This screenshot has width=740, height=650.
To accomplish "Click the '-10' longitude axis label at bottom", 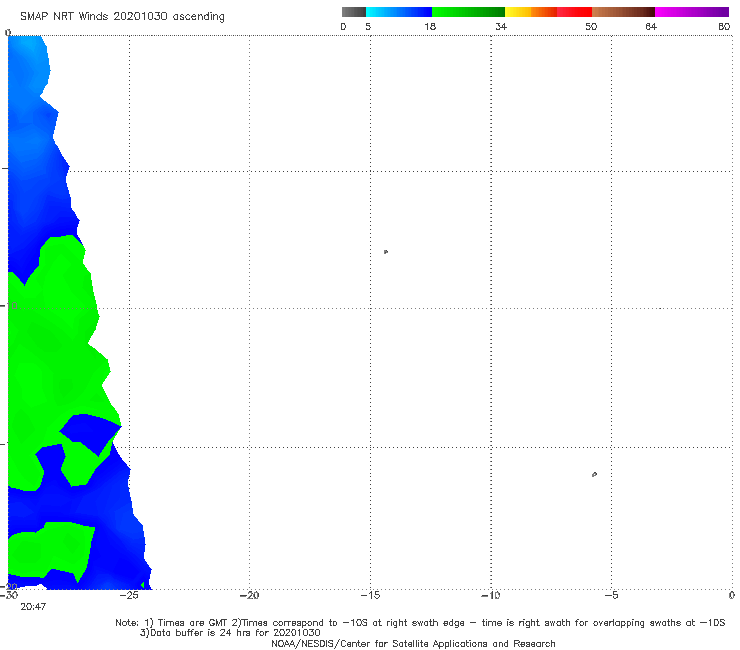I will (490, 595).
